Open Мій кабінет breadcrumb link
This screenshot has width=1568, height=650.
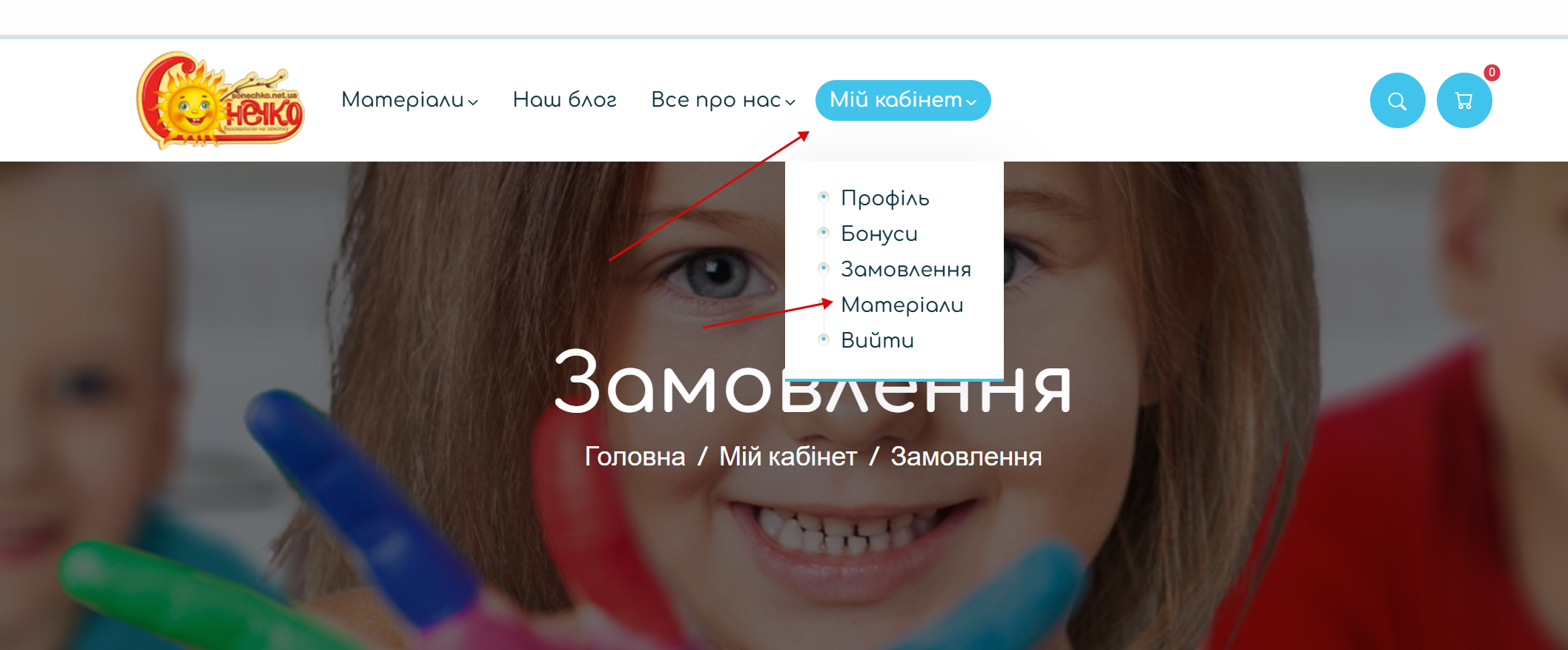788,457
